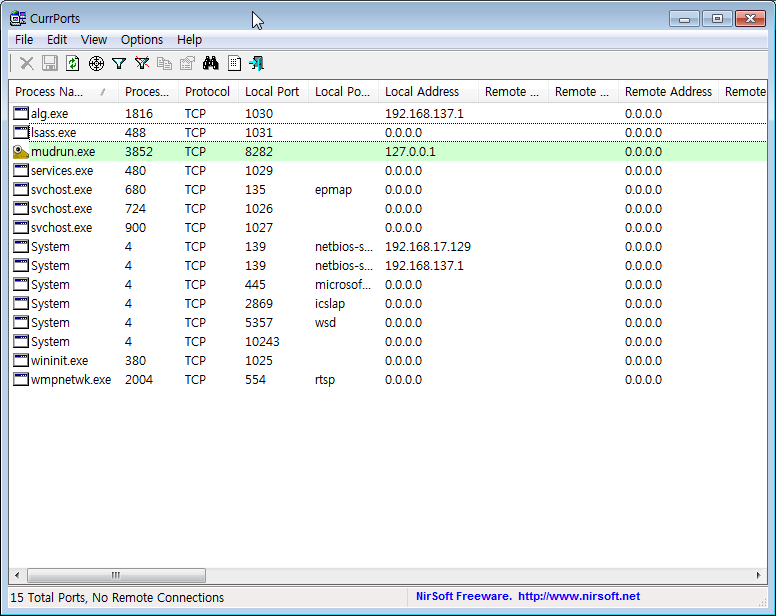The width and height of the screenshot is (776, 616).
Task: Click the binoculars Find icon
Action: click(211, 63)
